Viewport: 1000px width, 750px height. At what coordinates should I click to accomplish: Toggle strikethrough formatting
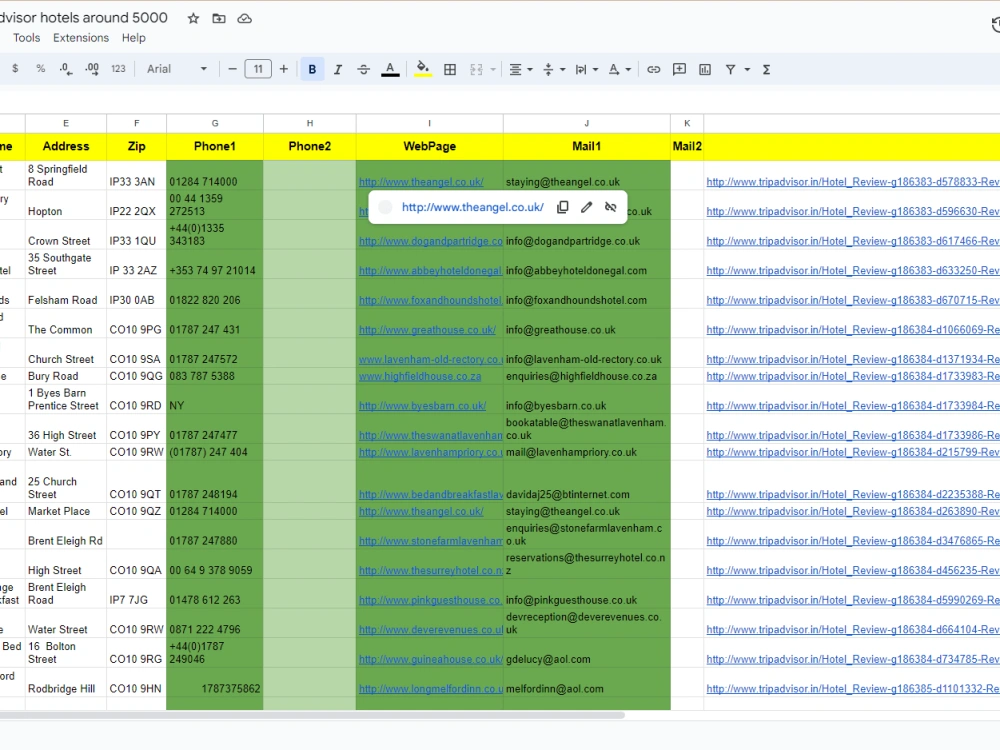(363, 68)
